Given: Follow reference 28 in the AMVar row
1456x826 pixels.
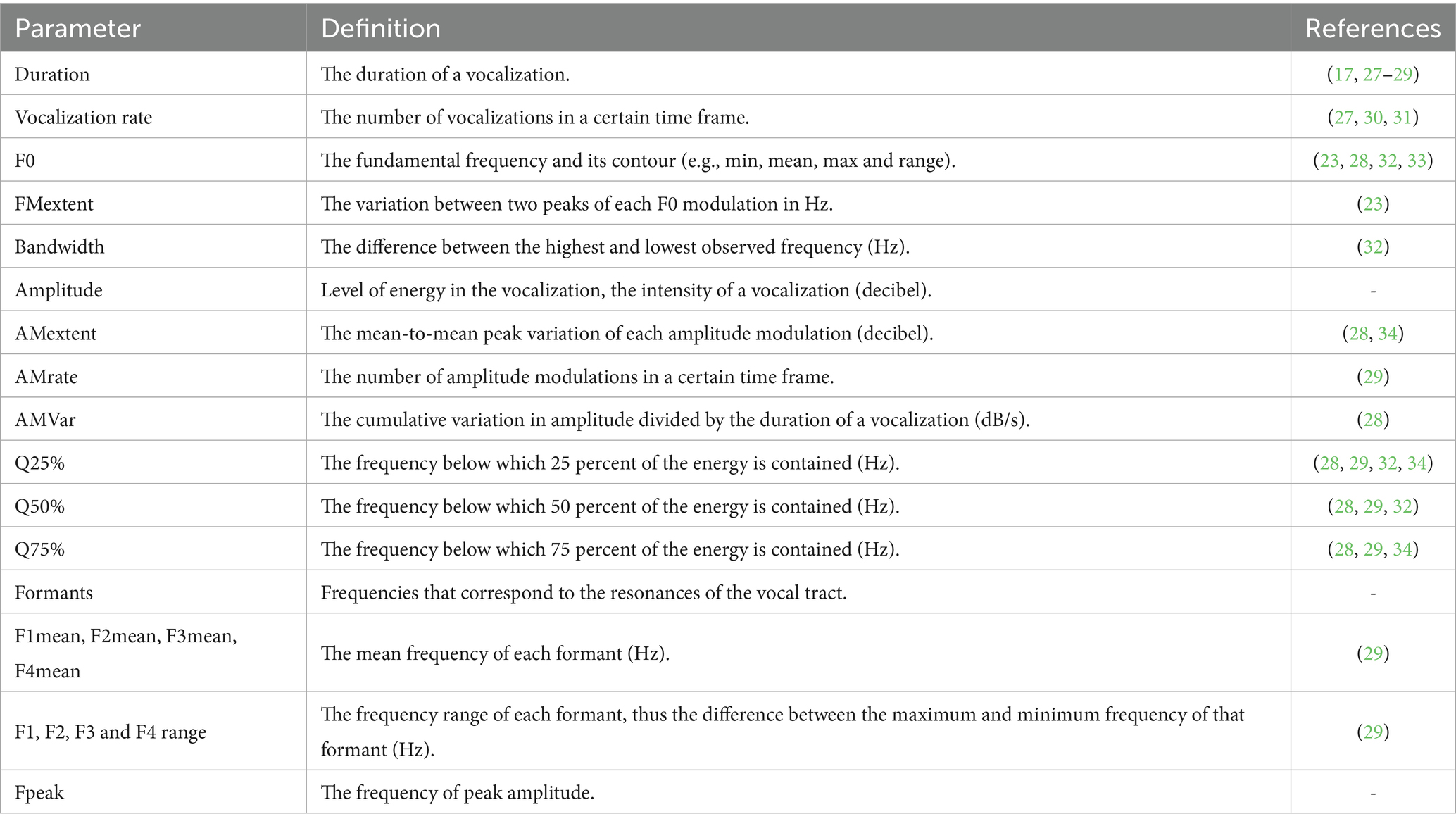Looking at the screenshot, I should (x=1373, y=420).
